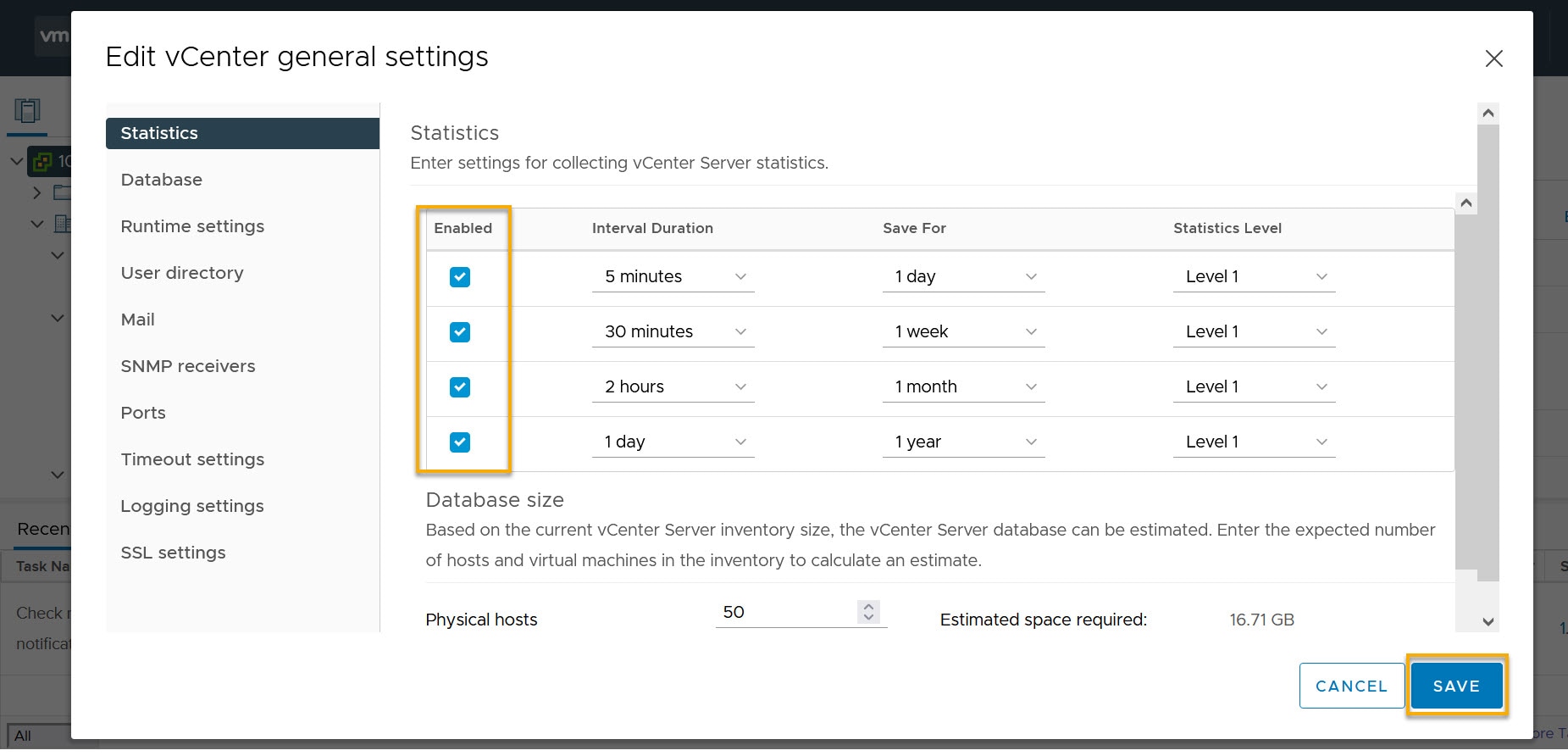Open the 5 minutes interval duration dropdown
Viewport: 1568px width, 756px height.
(673, 277)
